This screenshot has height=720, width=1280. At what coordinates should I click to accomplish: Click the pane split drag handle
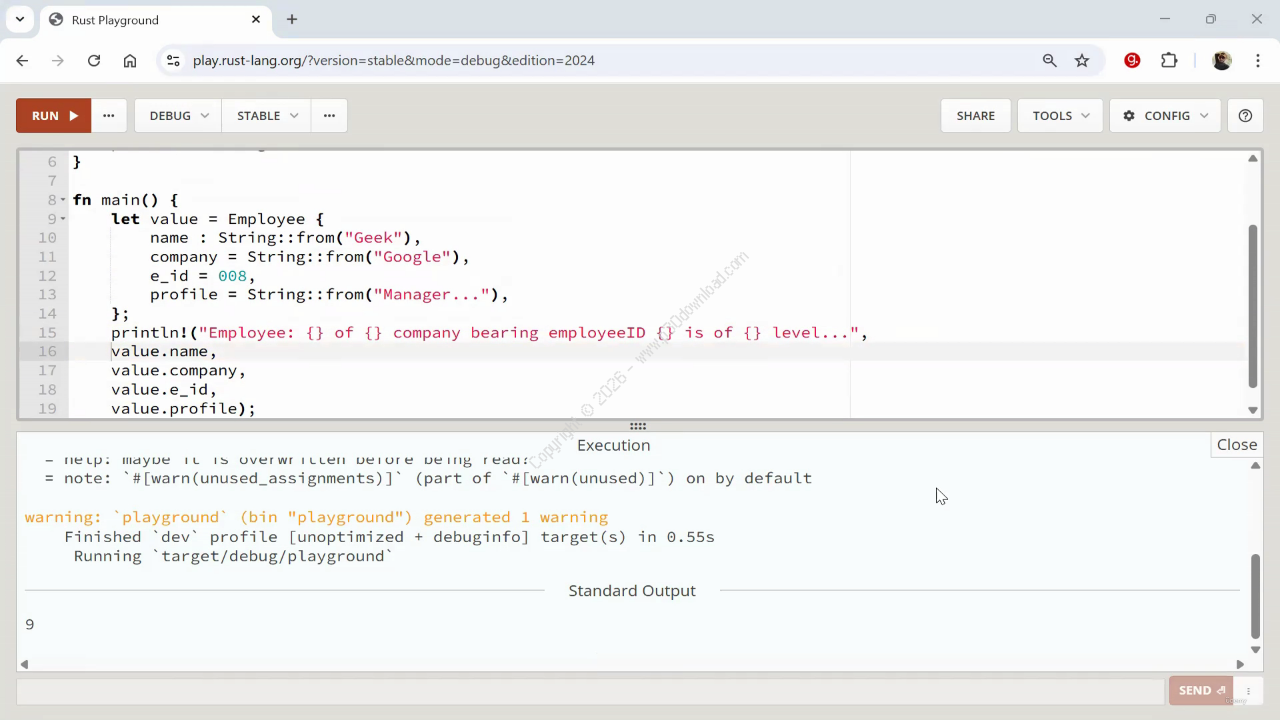[638, 426]
